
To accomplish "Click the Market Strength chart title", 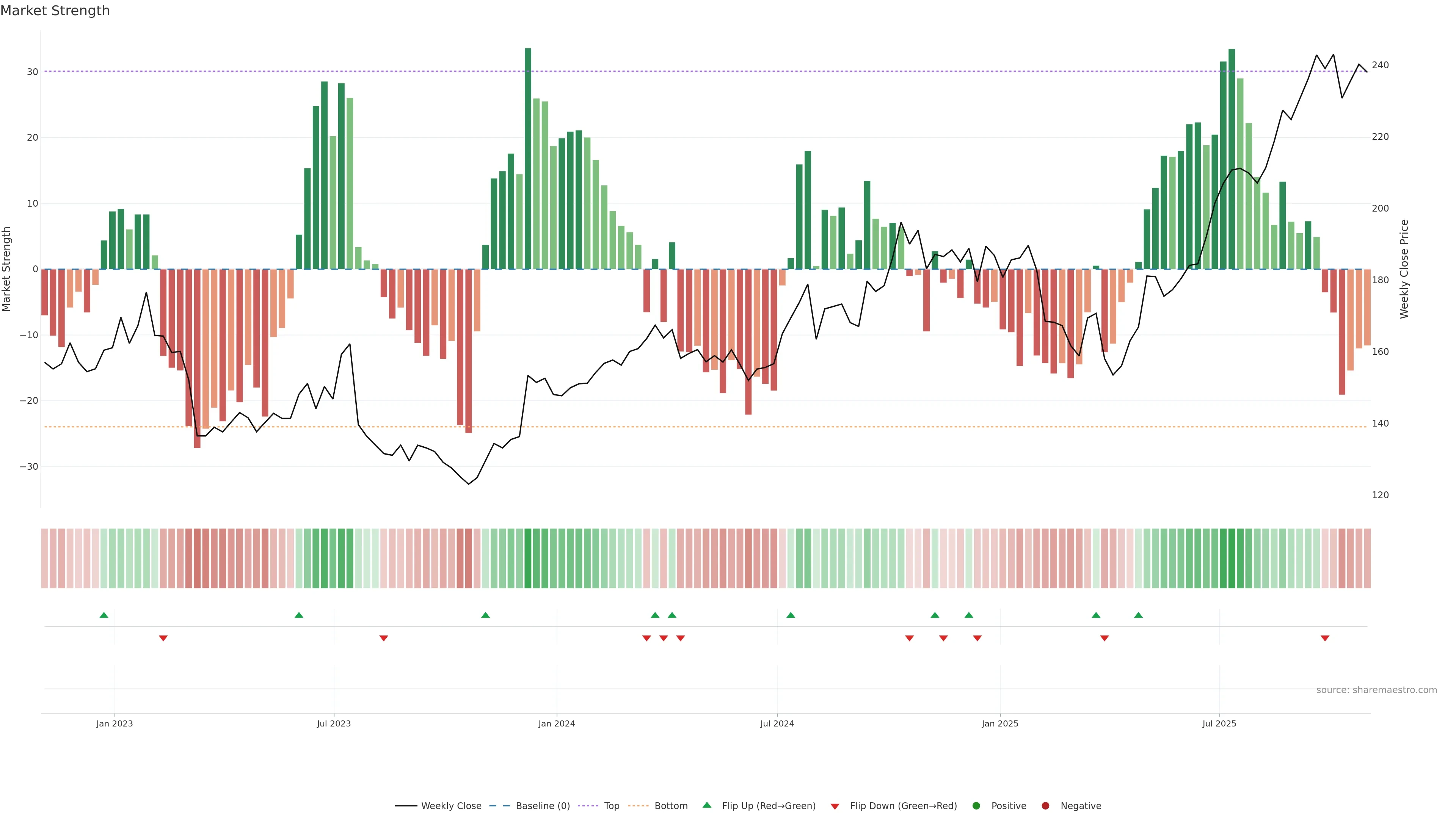I will 55,11.
